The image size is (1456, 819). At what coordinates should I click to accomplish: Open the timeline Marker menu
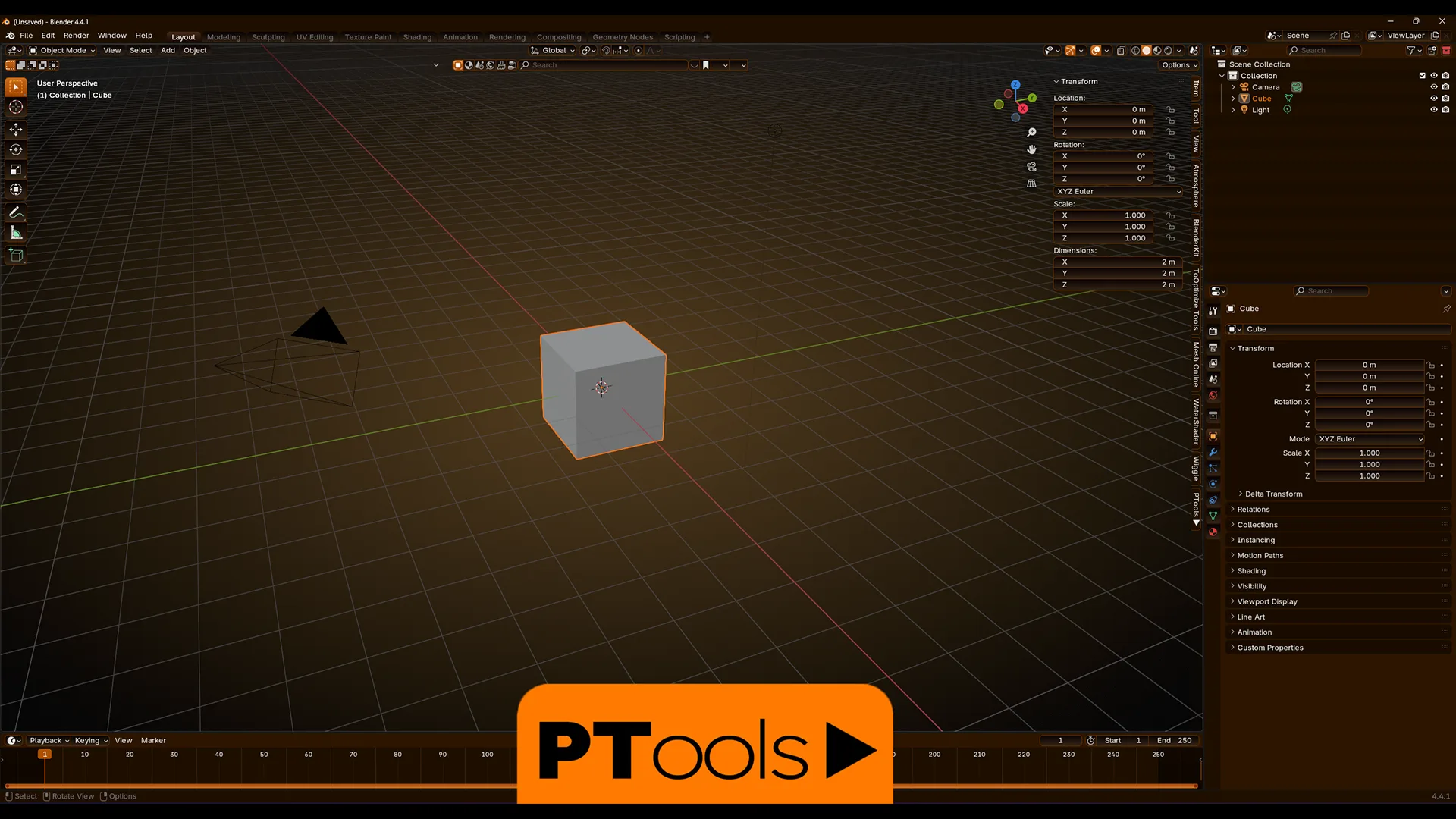coord(153,741)
